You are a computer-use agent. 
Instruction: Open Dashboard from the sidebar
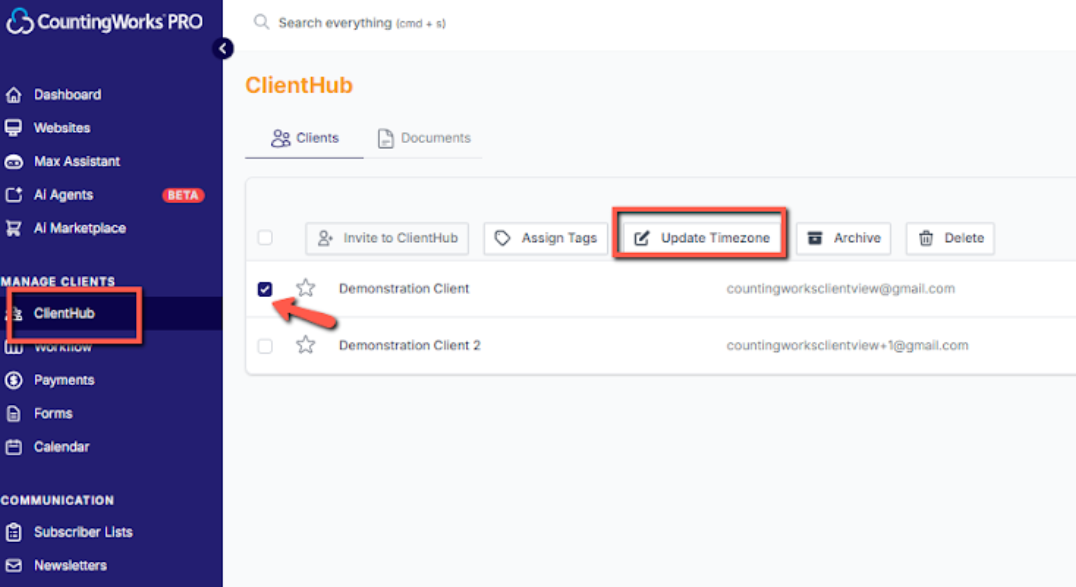coord(67,95)
